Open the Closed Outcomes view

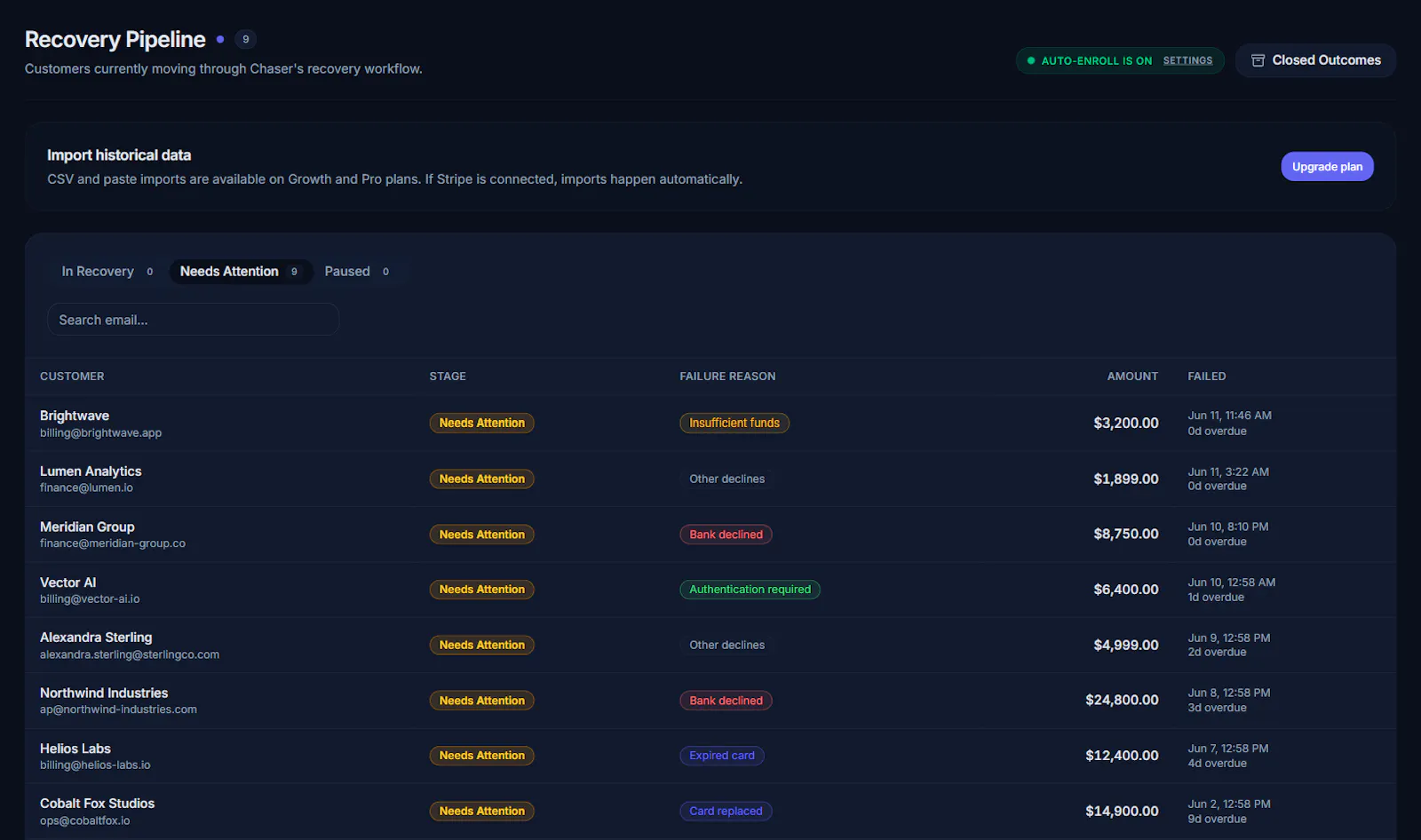(x=1315, y=60)
